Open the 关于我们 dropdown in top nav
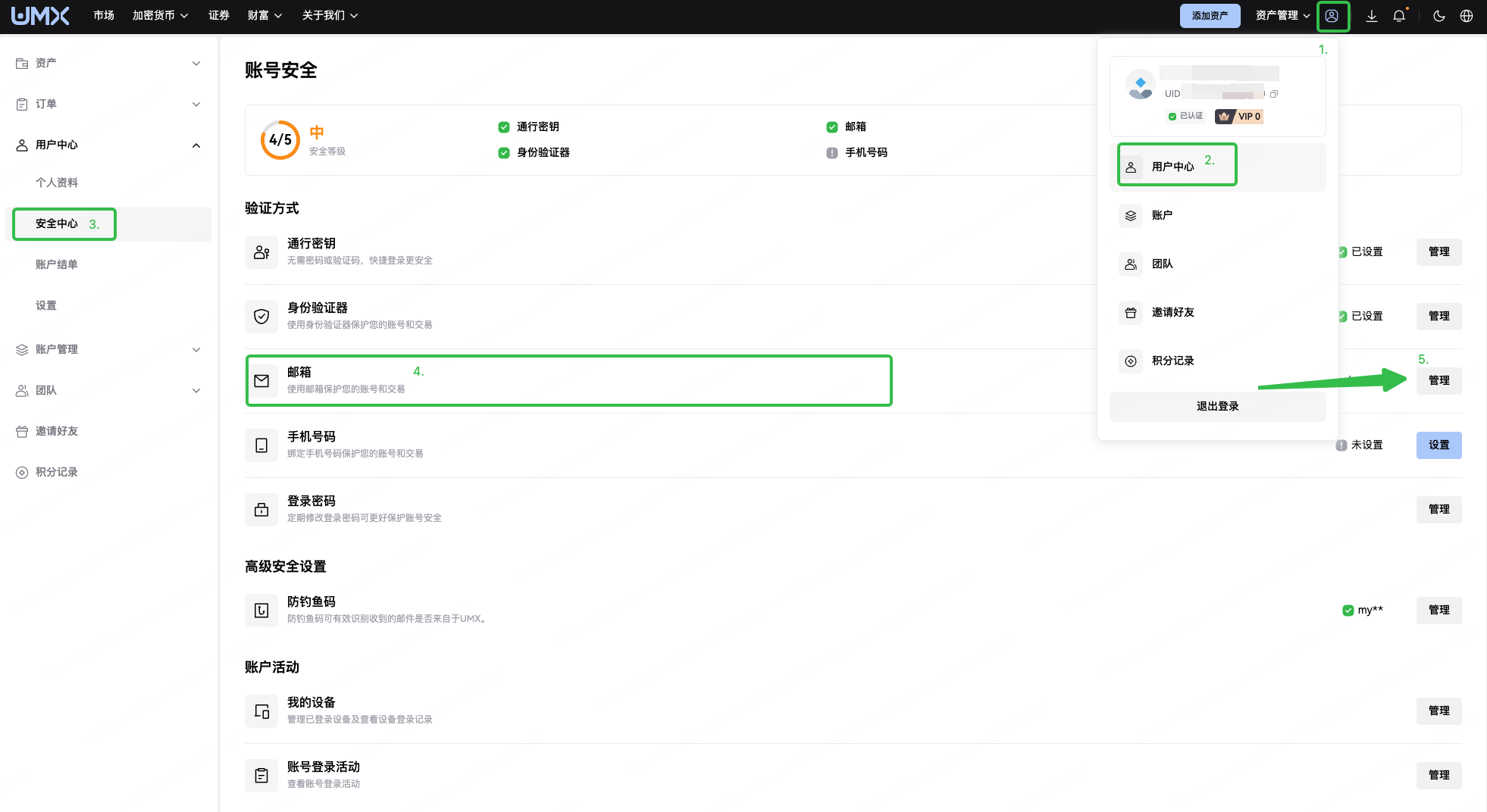Image resolution: width=1487 pixels, height=812 pixels. click(x=330, y=16)
